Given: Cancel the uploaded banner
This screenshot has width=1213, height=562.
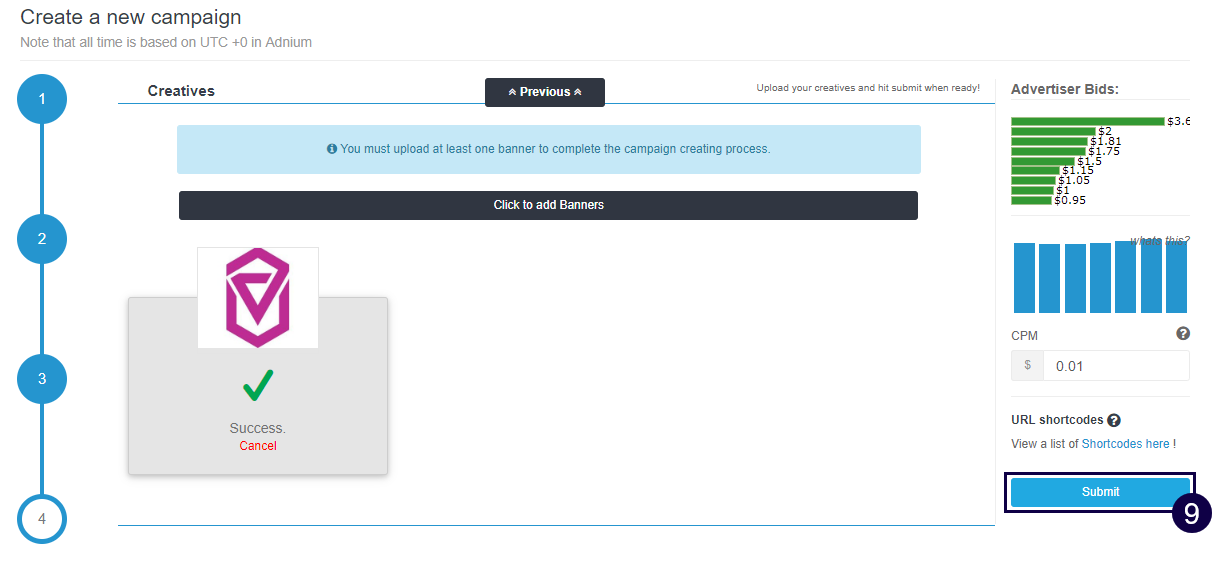Looking at the screenshot, I should 258,446.
